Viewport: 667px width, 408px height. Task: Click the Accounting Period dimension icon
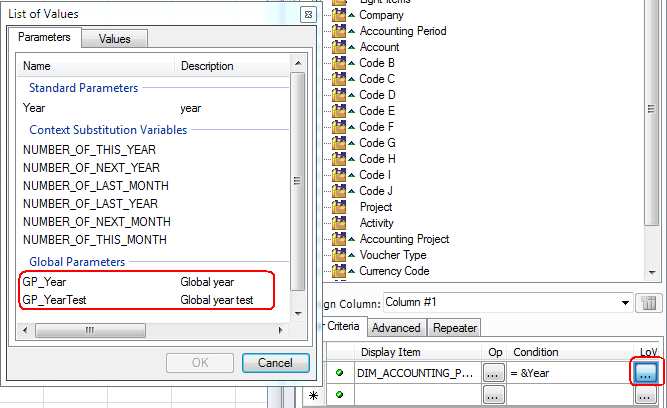click(339, 31)
